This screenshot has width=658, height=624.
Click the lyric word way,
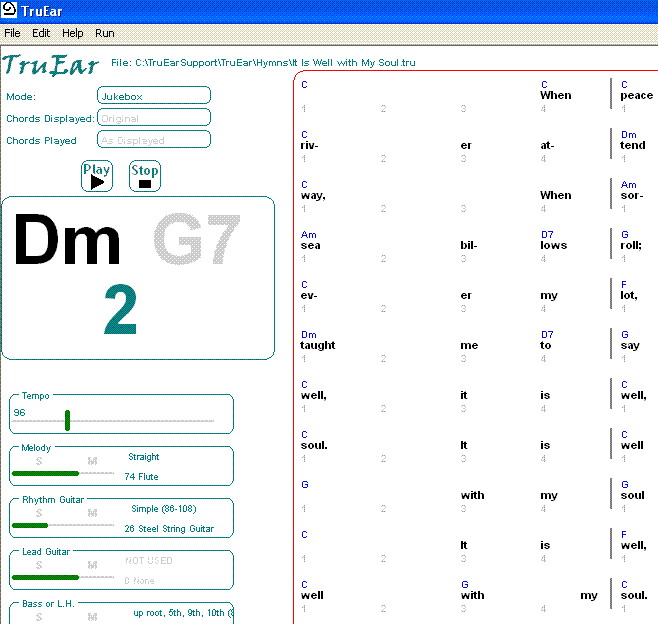click(x=313, y=196)
